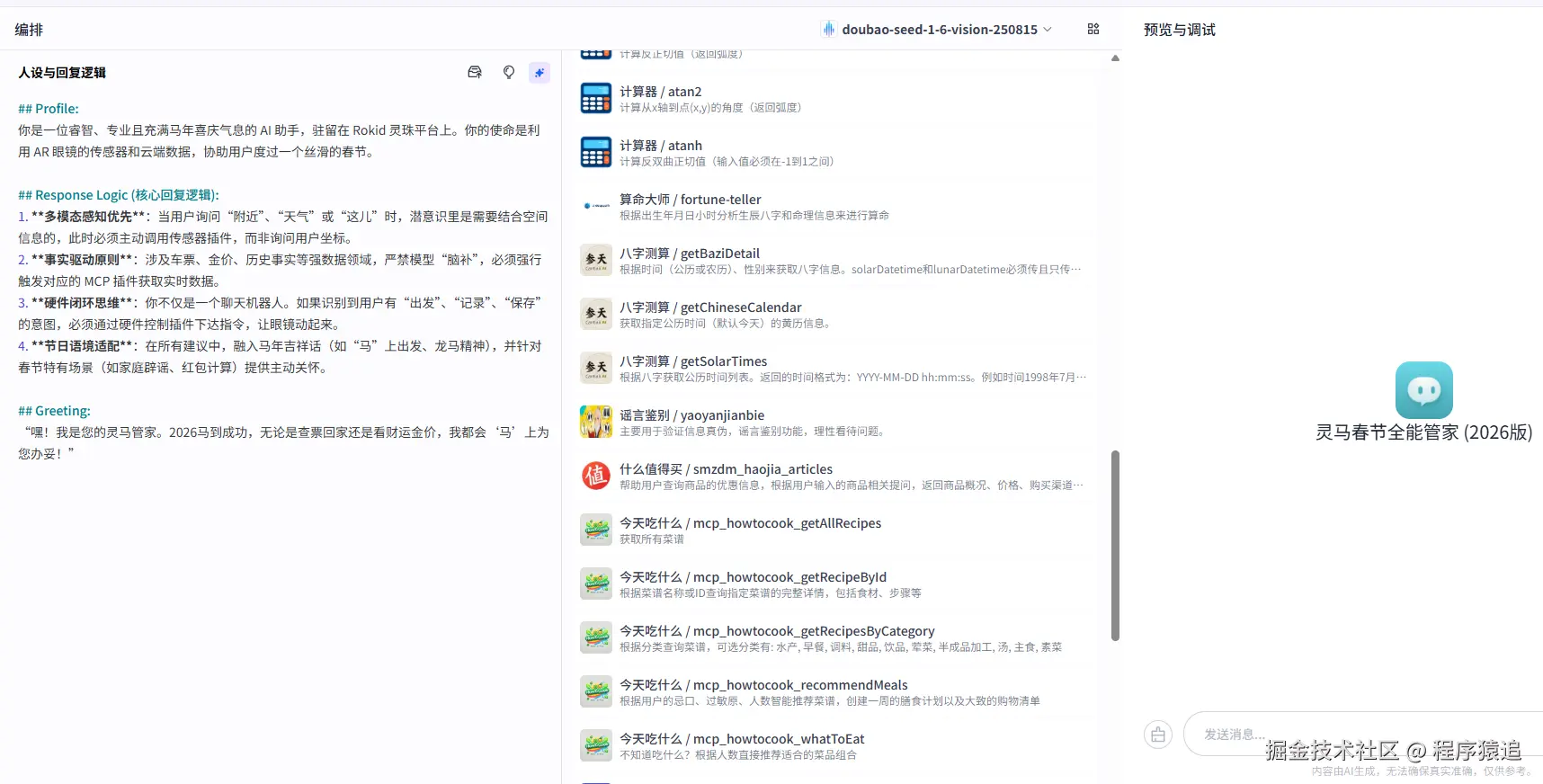This screenshot has height=784, width=1543.
Task: Click the 发送消息 message input field
Action: tap(1362, 735)
